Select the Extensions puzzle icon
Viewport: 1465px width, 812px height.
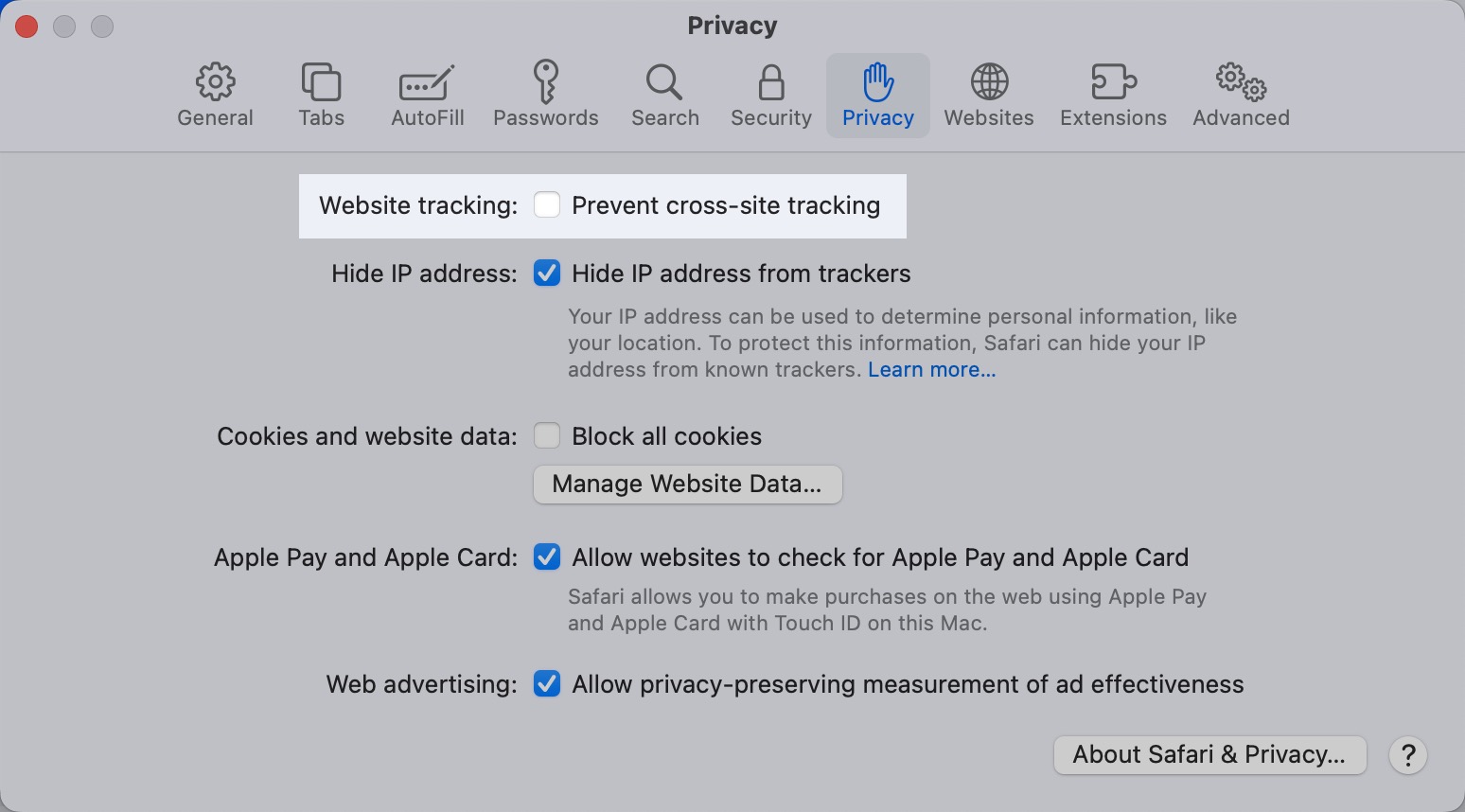point(1112,95)
